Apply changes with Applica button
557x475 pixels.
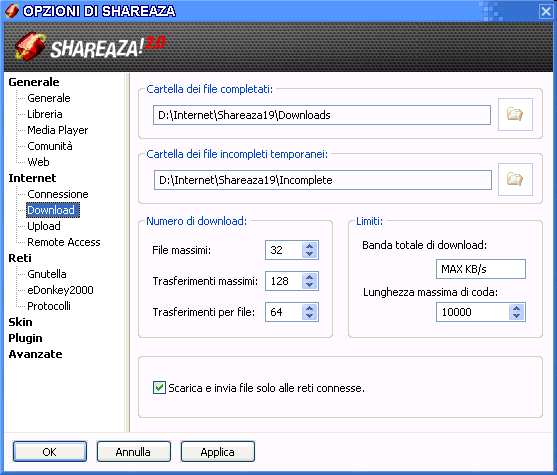[217, 452]
